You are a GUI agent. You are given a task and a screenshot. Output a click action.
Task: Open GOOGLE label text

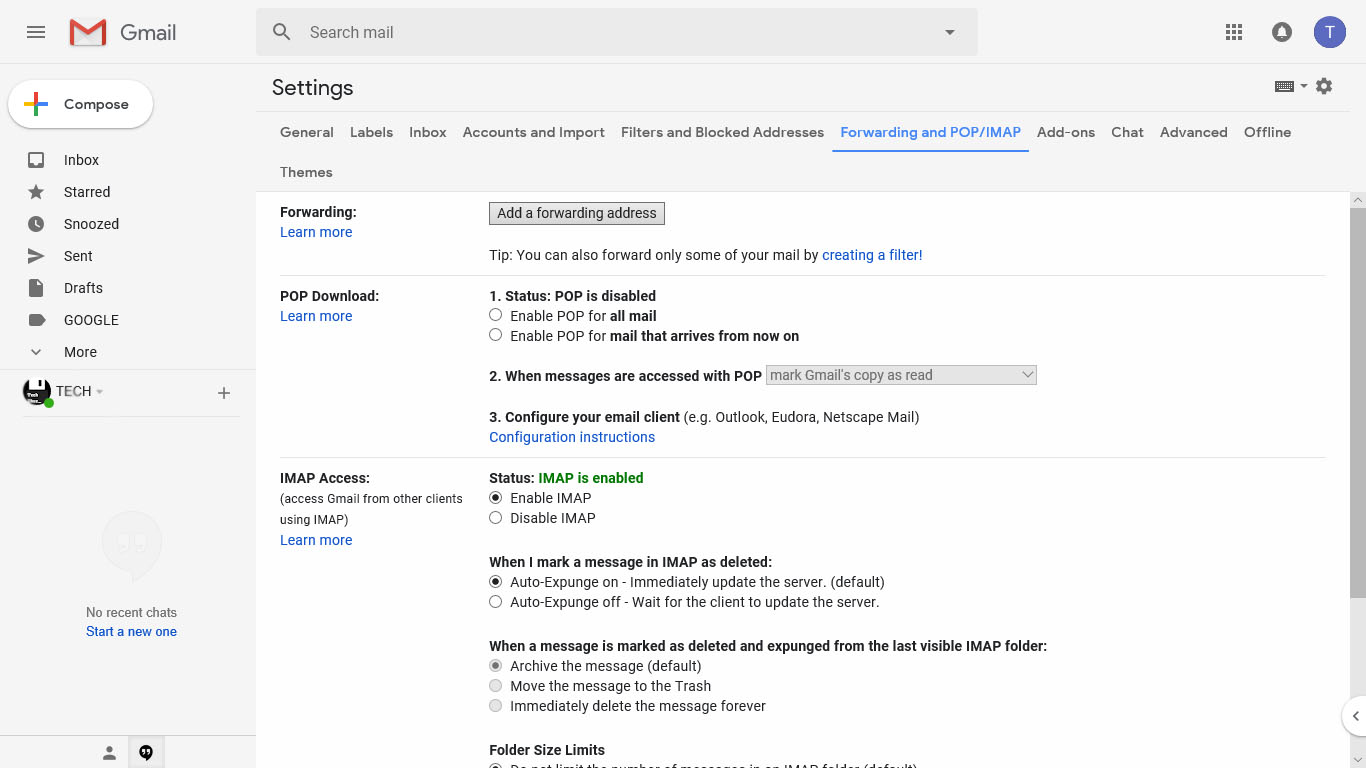click(x=91, y=320)
